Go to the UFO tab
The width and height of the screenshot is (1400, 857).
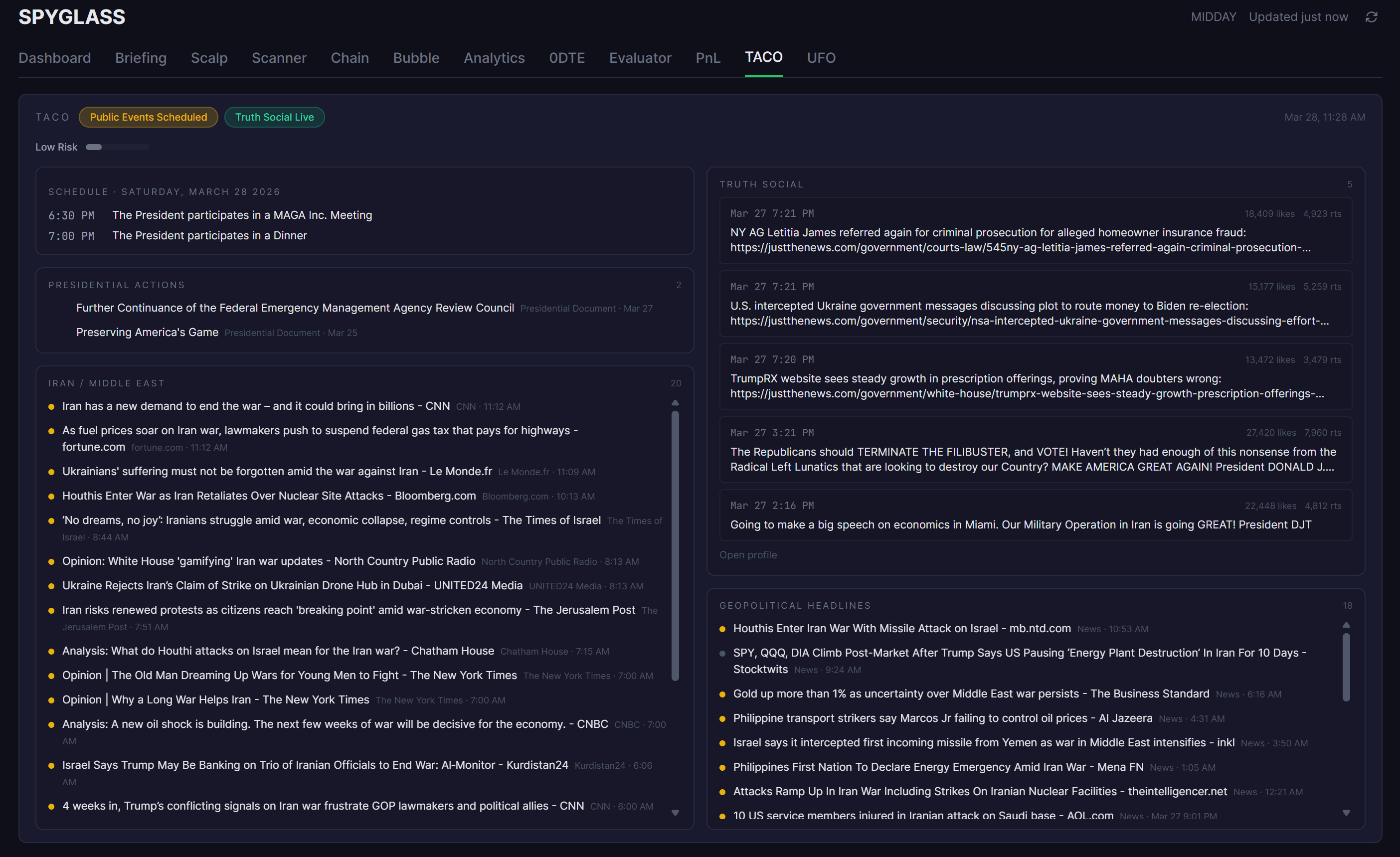point(821,58)
